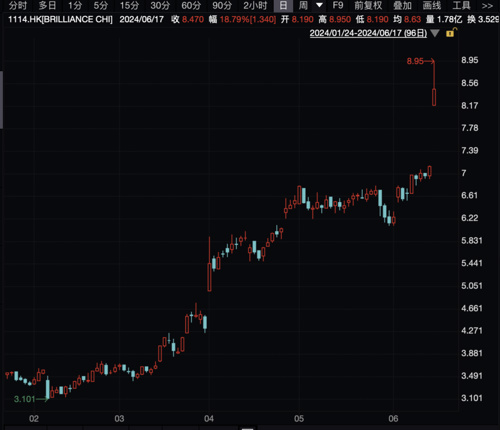Select the 2小时 two-hour interval

coord(255,5)
